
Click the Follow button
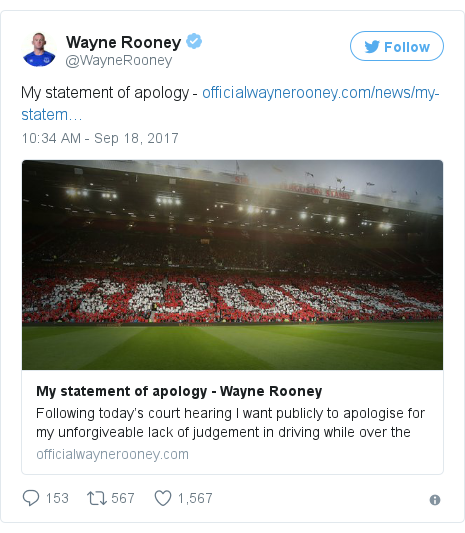pyautogui.click(x=397, y=46)
